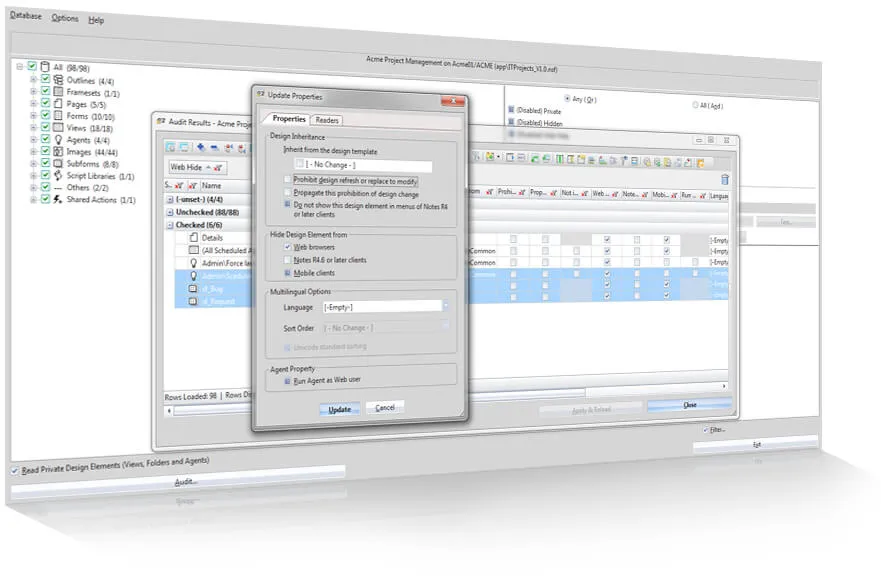Screen dimensions: 881x580
Task: Click the trash bin icon in Audit Results
Action: tap(725, 180)
